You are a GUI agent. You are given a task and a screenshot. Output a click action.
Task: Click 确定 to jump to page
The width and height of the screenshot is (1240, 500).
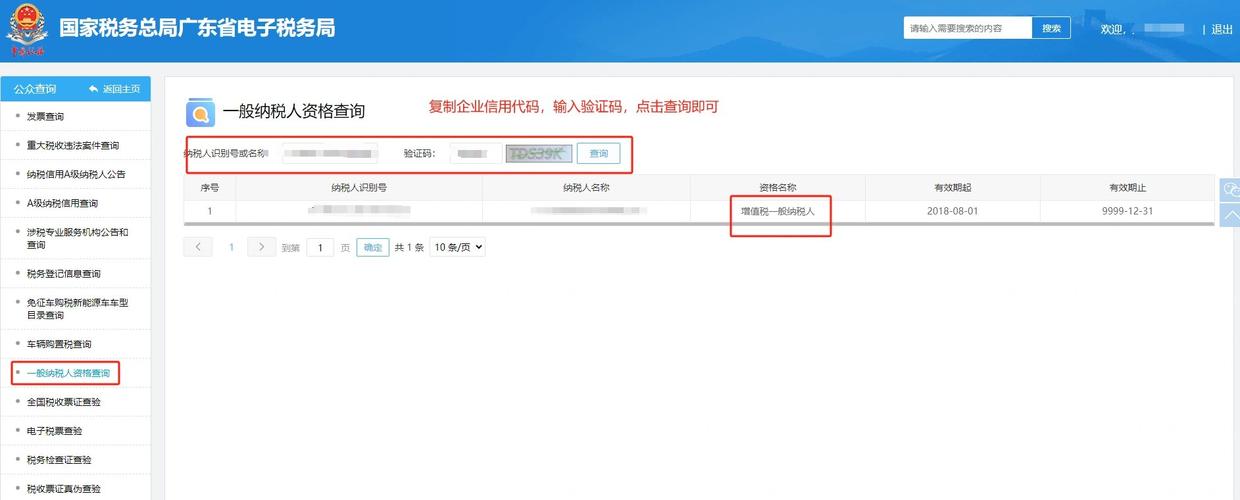click(x=372, y=247)
